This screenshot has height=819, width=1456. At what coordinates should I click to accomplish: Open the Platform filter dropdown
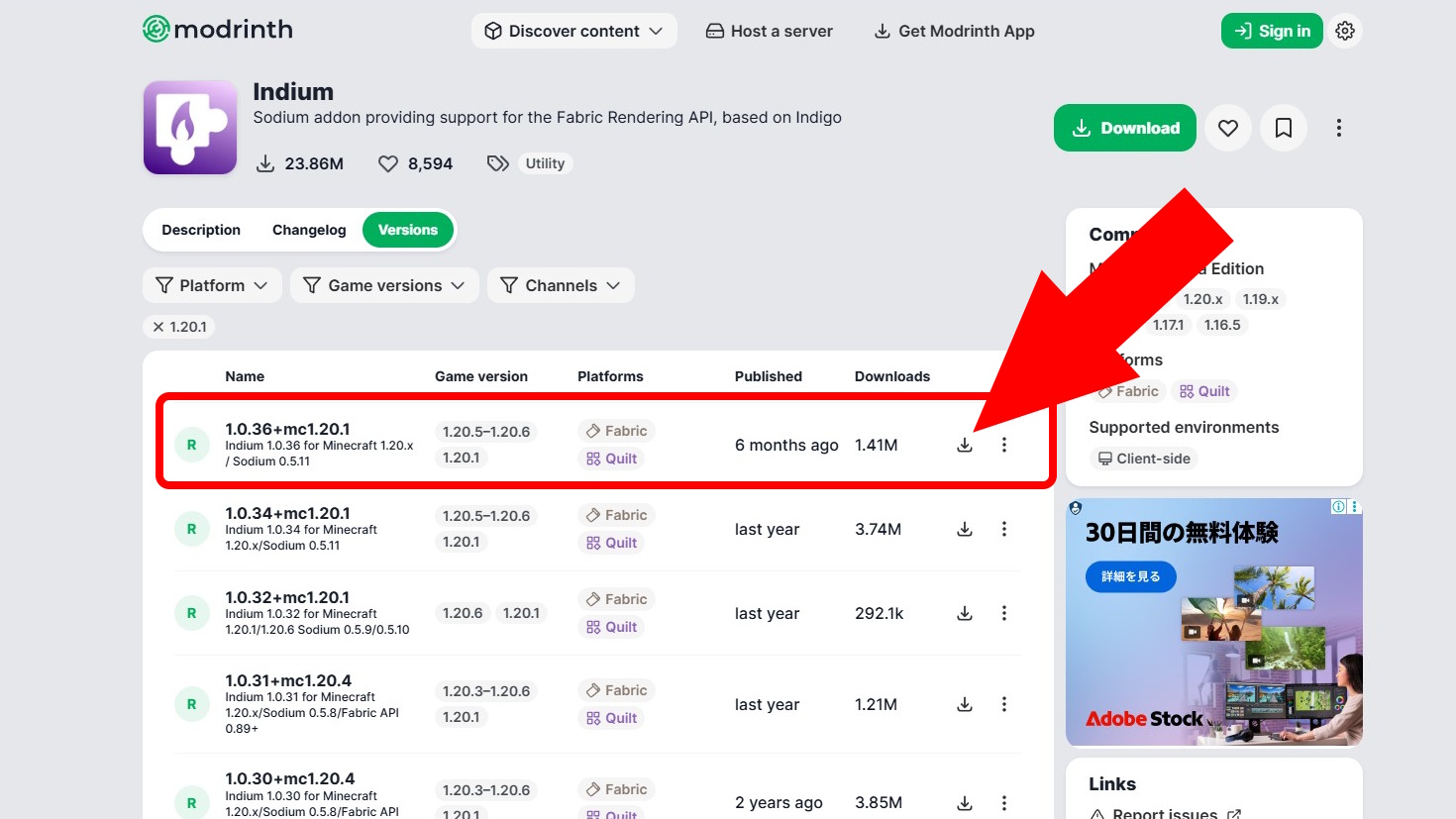[212, 285]
